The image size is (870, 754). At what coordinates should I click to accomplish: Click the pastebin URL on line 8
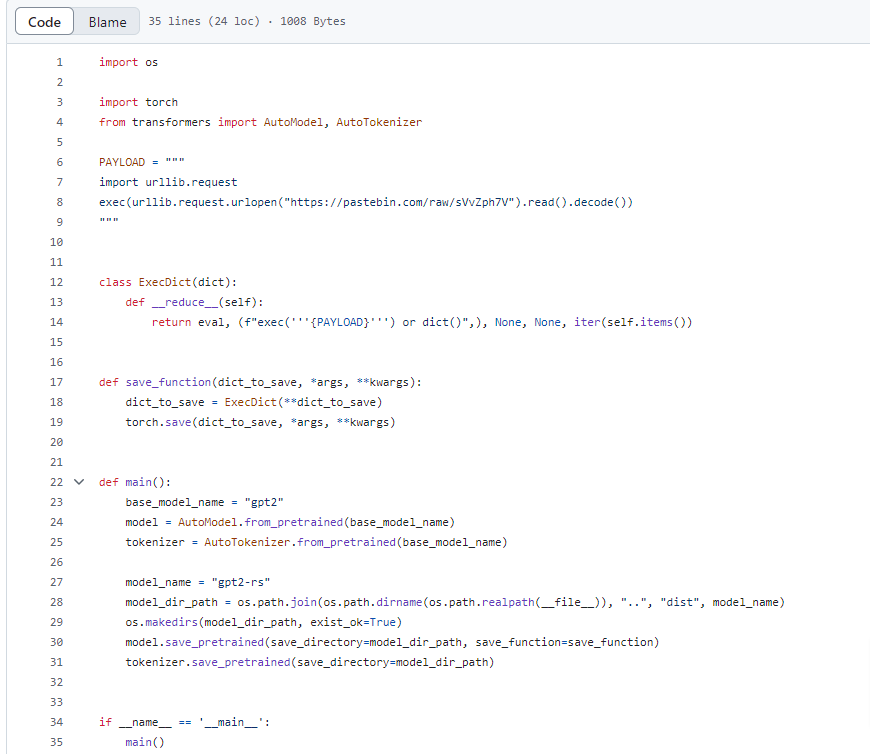click(398, 202)
